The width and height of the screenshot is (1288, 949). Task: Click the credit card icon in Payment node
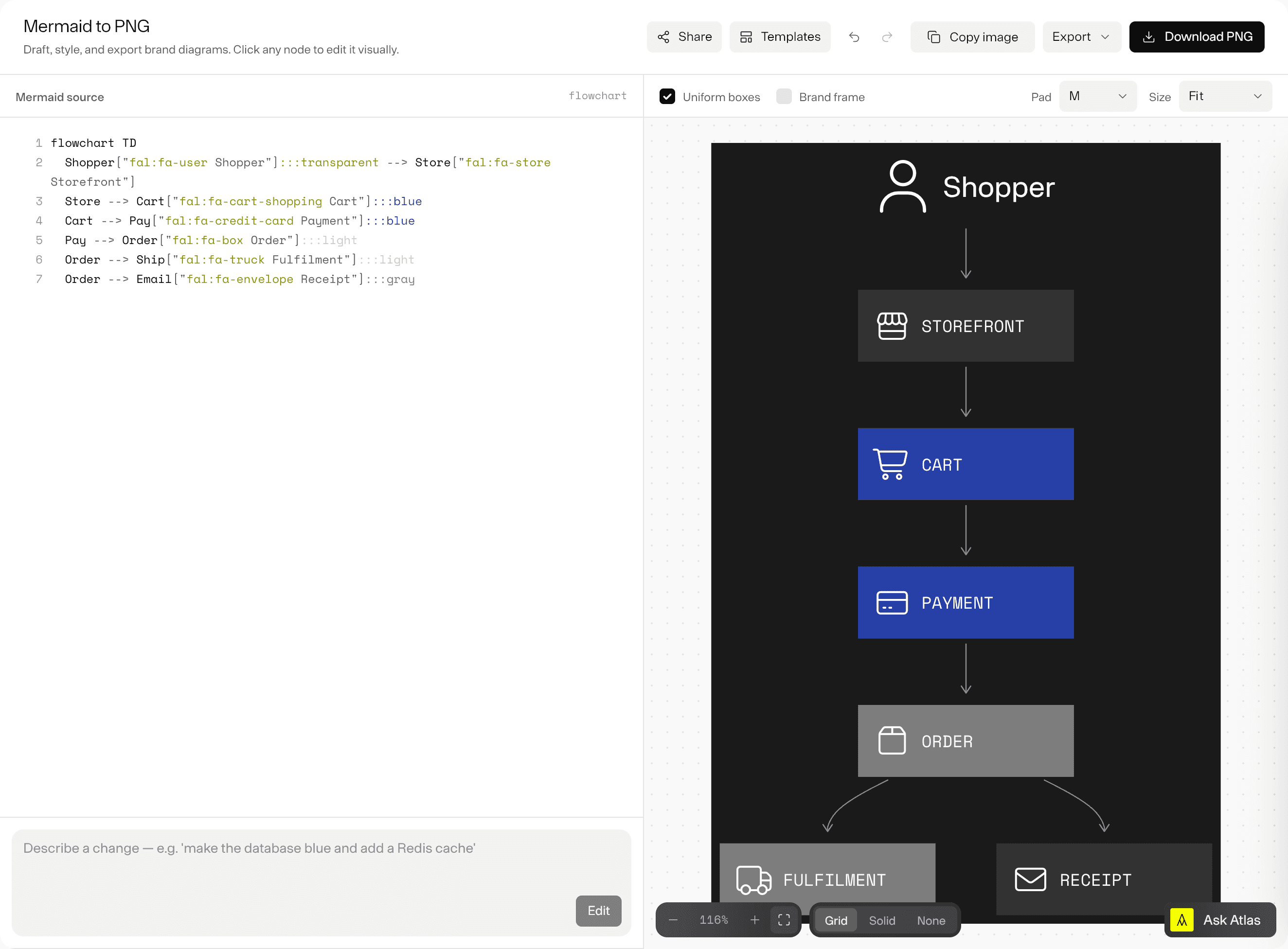(x=892, y=602)
